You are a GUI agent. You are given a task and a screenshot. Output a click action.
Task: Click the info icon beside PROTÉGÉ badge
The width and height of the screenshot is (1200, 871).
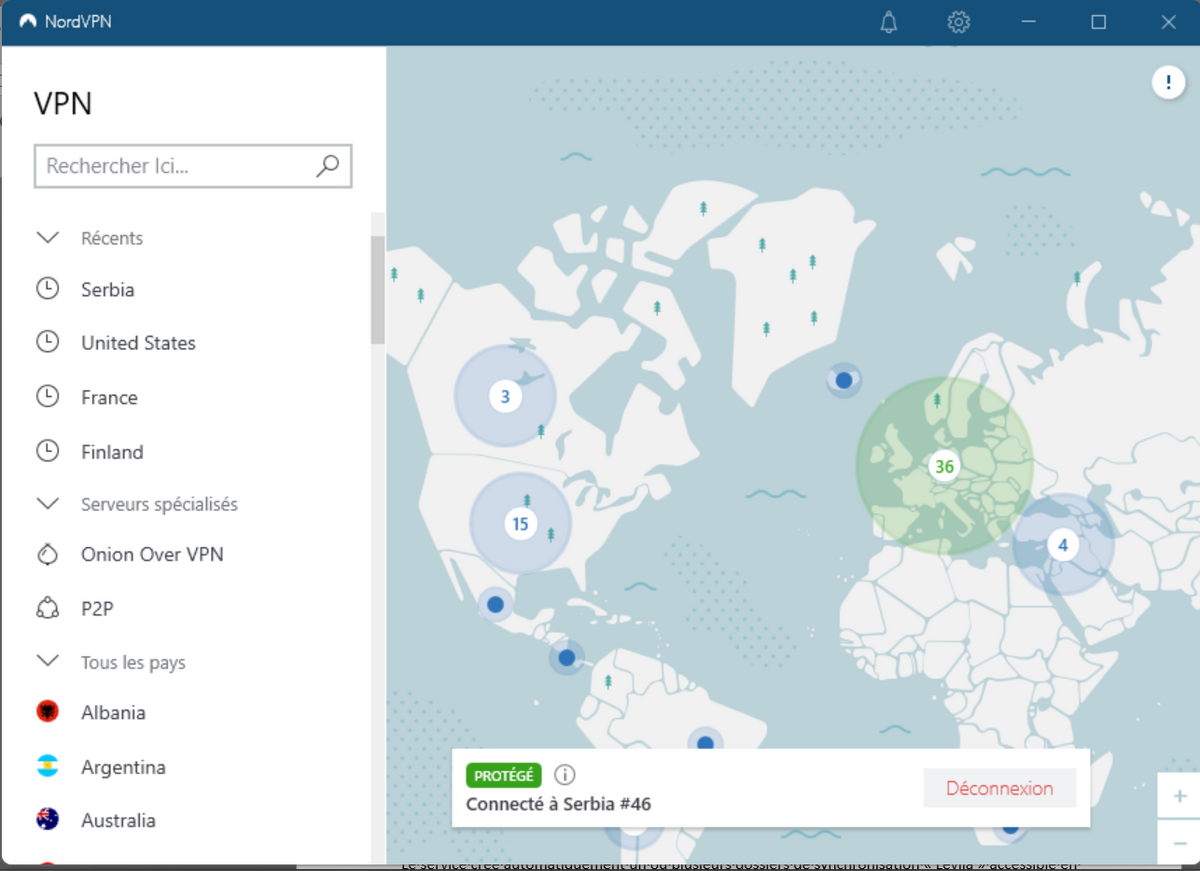[565, 775]
